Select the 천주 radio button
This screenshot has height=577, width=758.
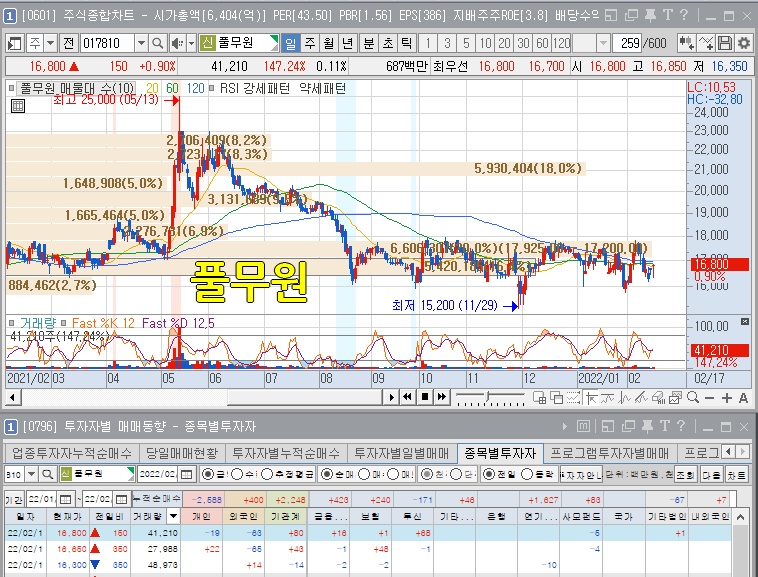[427, 474]
